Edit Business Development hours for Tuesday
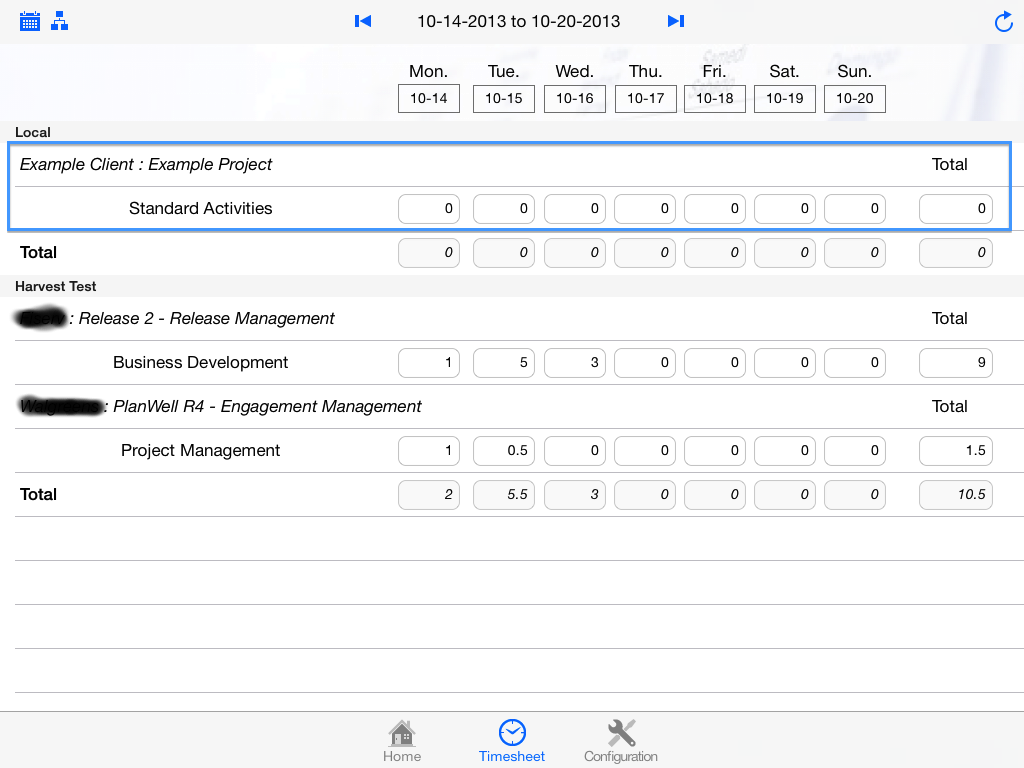The height and width of the screenshot is (768, 1024). click(504, 363)
